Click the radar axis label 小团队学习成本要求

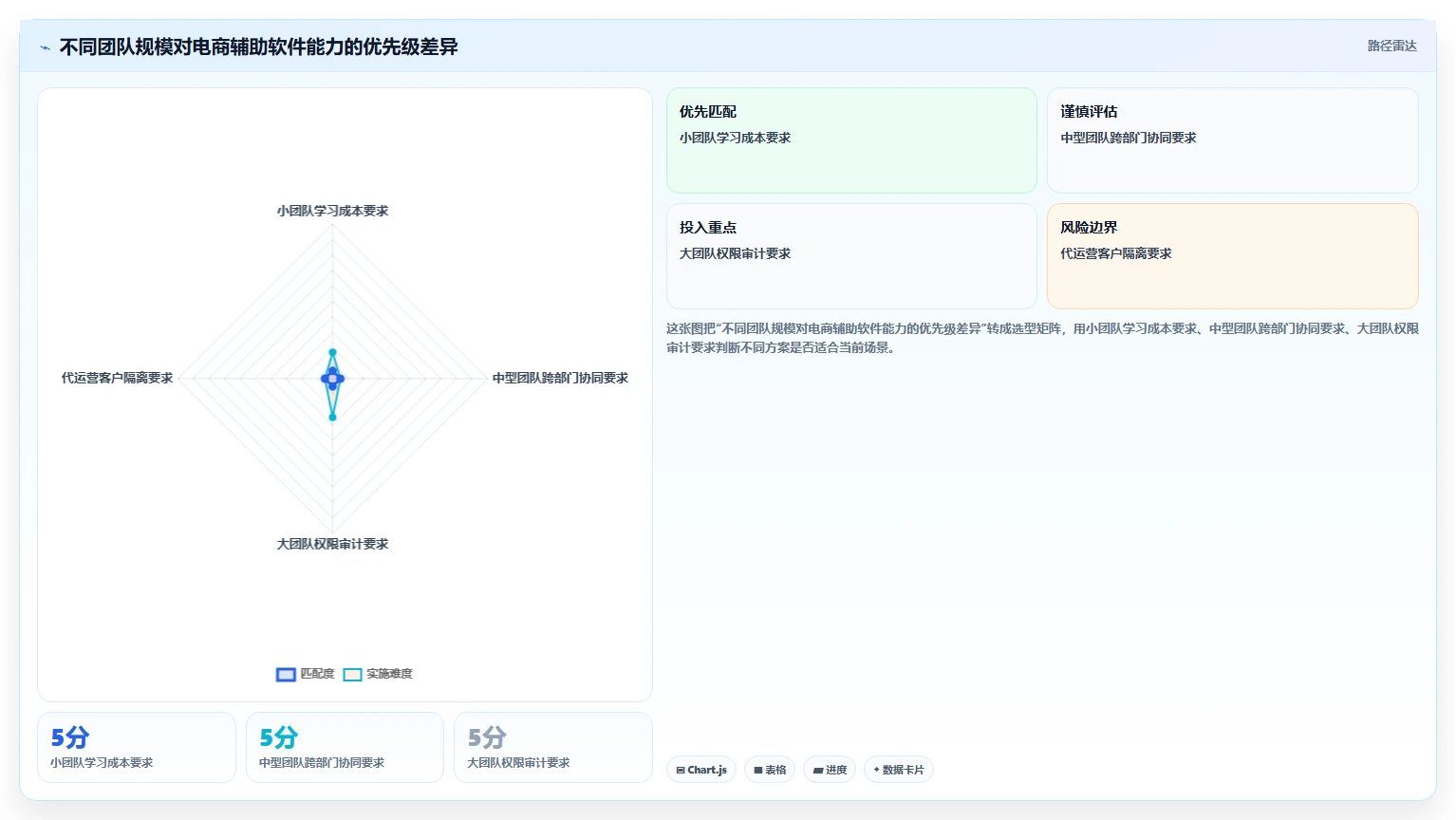(332, 211)
